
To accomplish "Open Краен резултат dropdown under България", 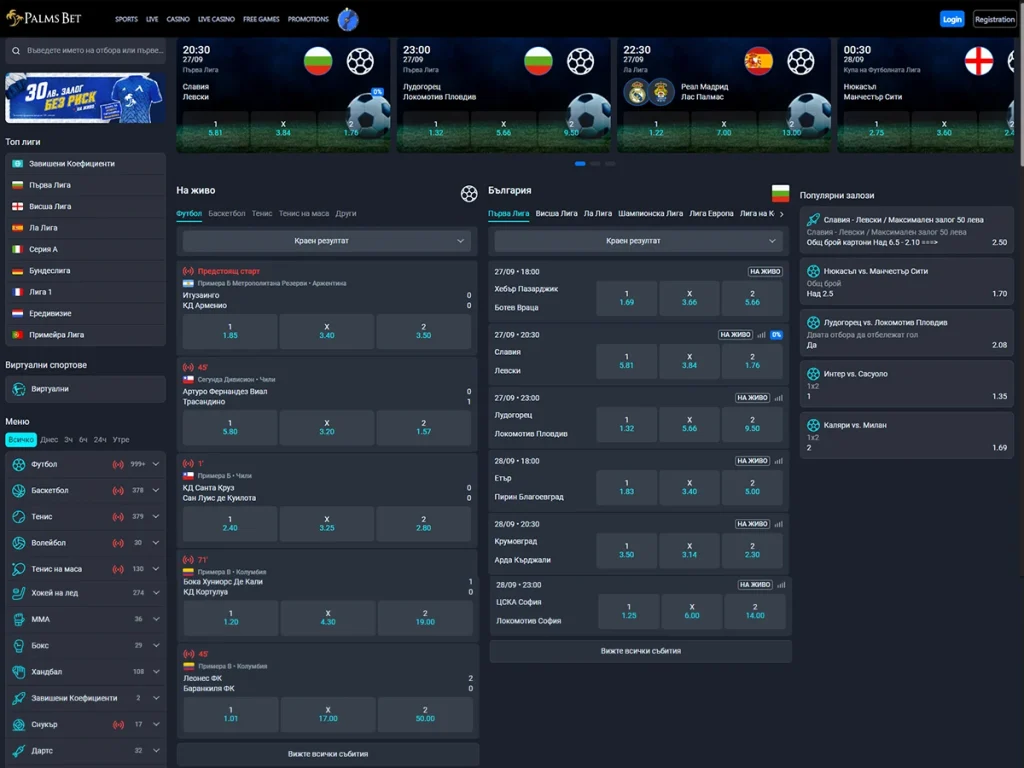I will pos(638,241).
